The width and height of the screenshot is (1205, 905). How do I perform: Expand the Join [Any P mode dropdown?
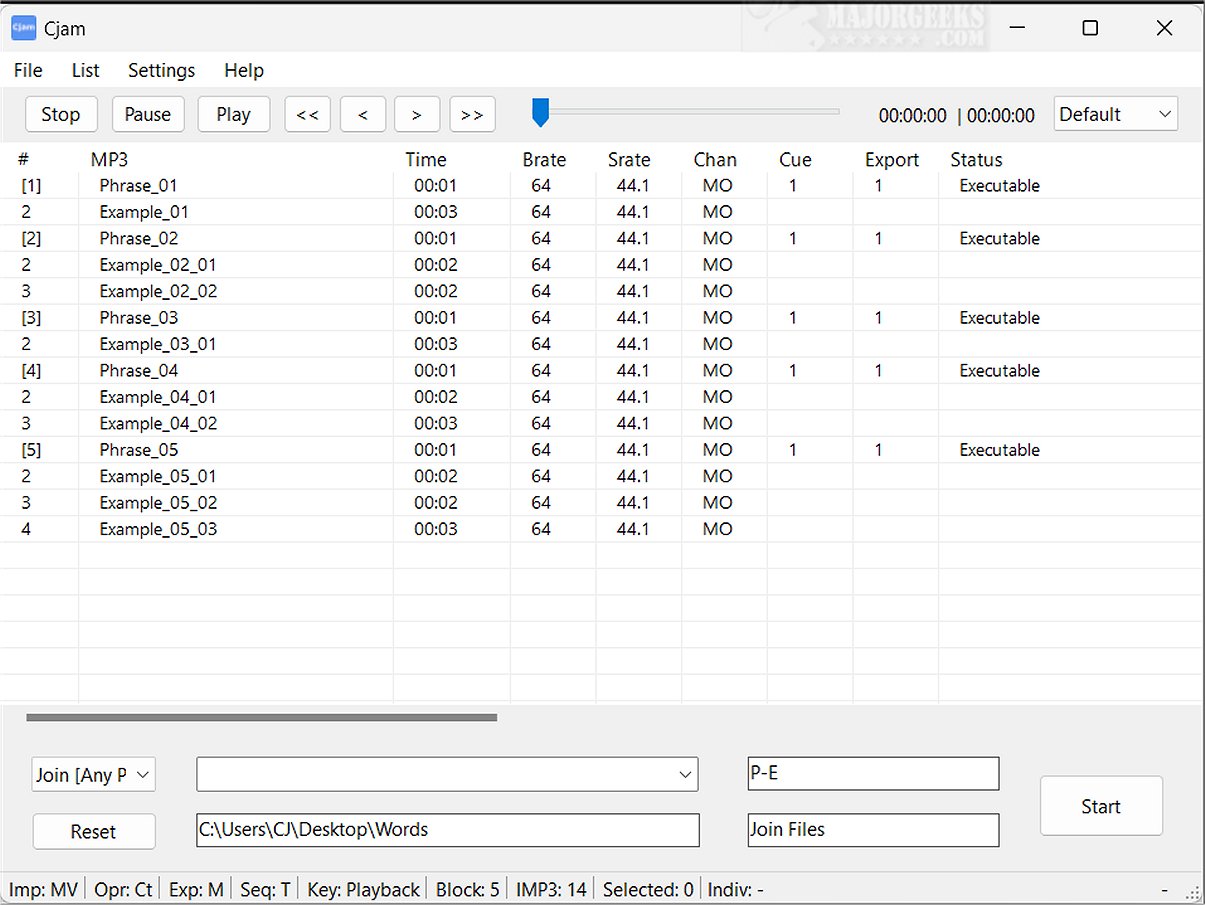[93, 774]
